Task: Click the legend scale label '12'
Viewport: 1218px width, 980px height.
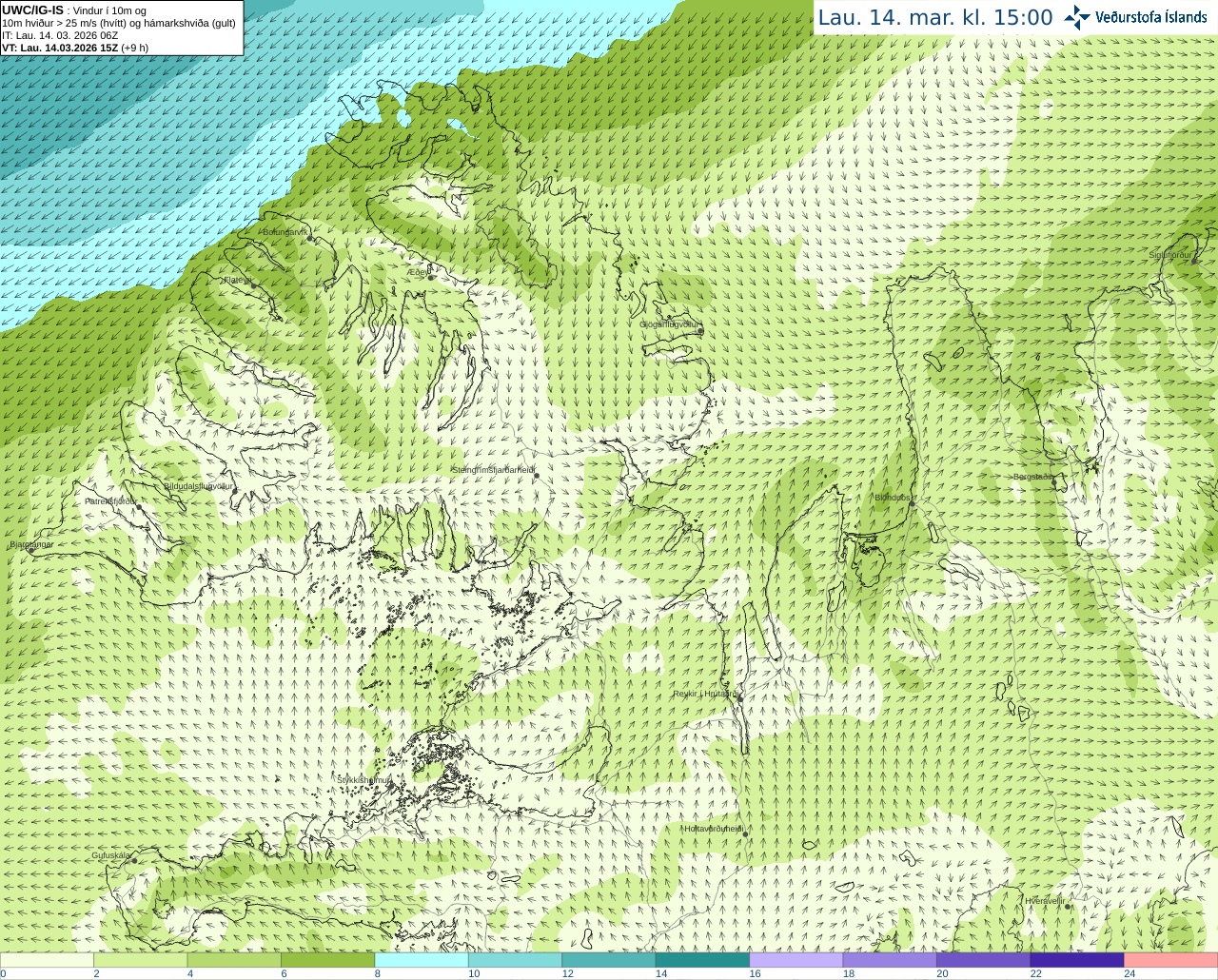Action: (x=567, y=973)
